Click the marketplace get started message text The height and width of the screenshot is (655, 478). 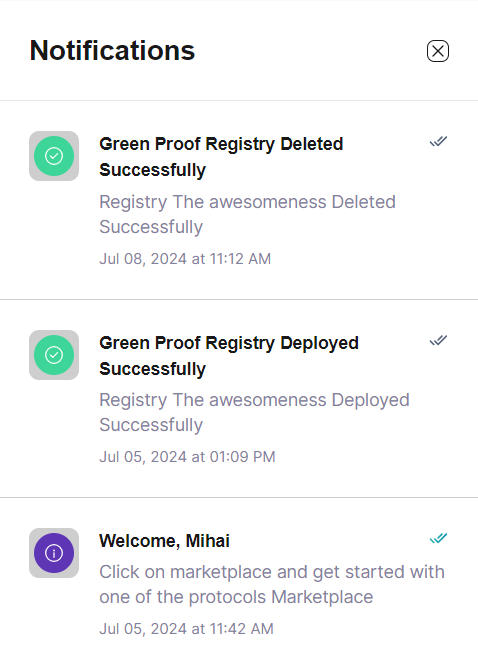pyautogui.click(x=272, y=584)
